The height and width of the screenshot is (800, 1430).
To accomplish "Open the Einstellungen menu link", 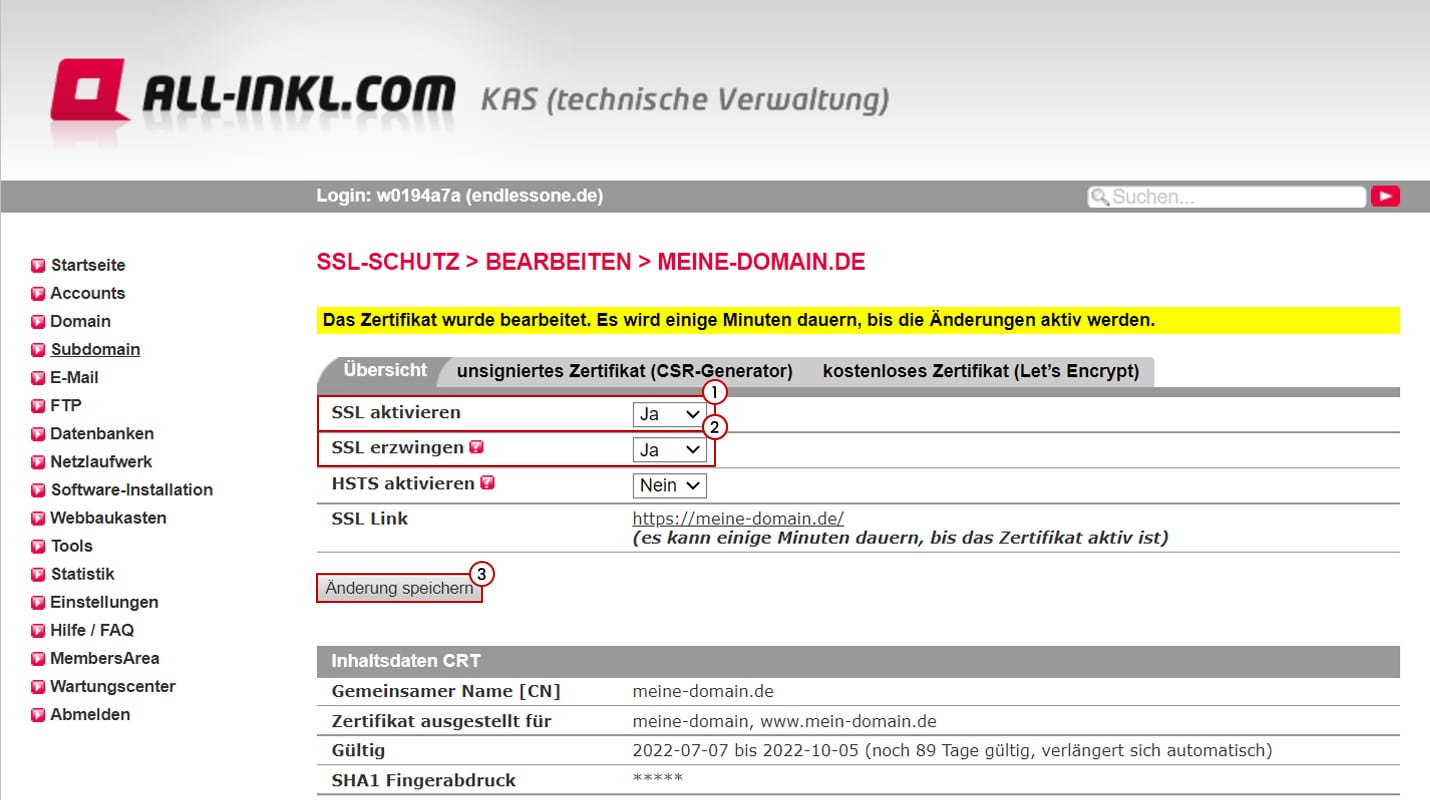I will [105, 601].
